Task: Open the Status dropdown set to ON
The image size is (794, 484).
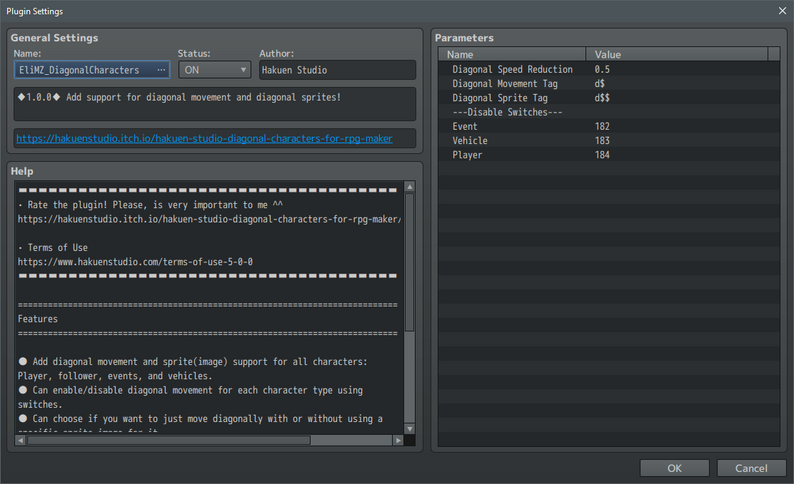Action: click(214, 70)
